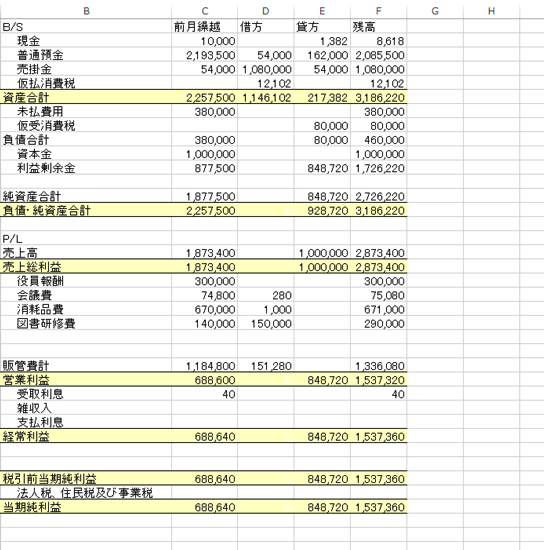544x550 pixels.
Task: Click the B/S section label cell
Action: tap(86, 27)
